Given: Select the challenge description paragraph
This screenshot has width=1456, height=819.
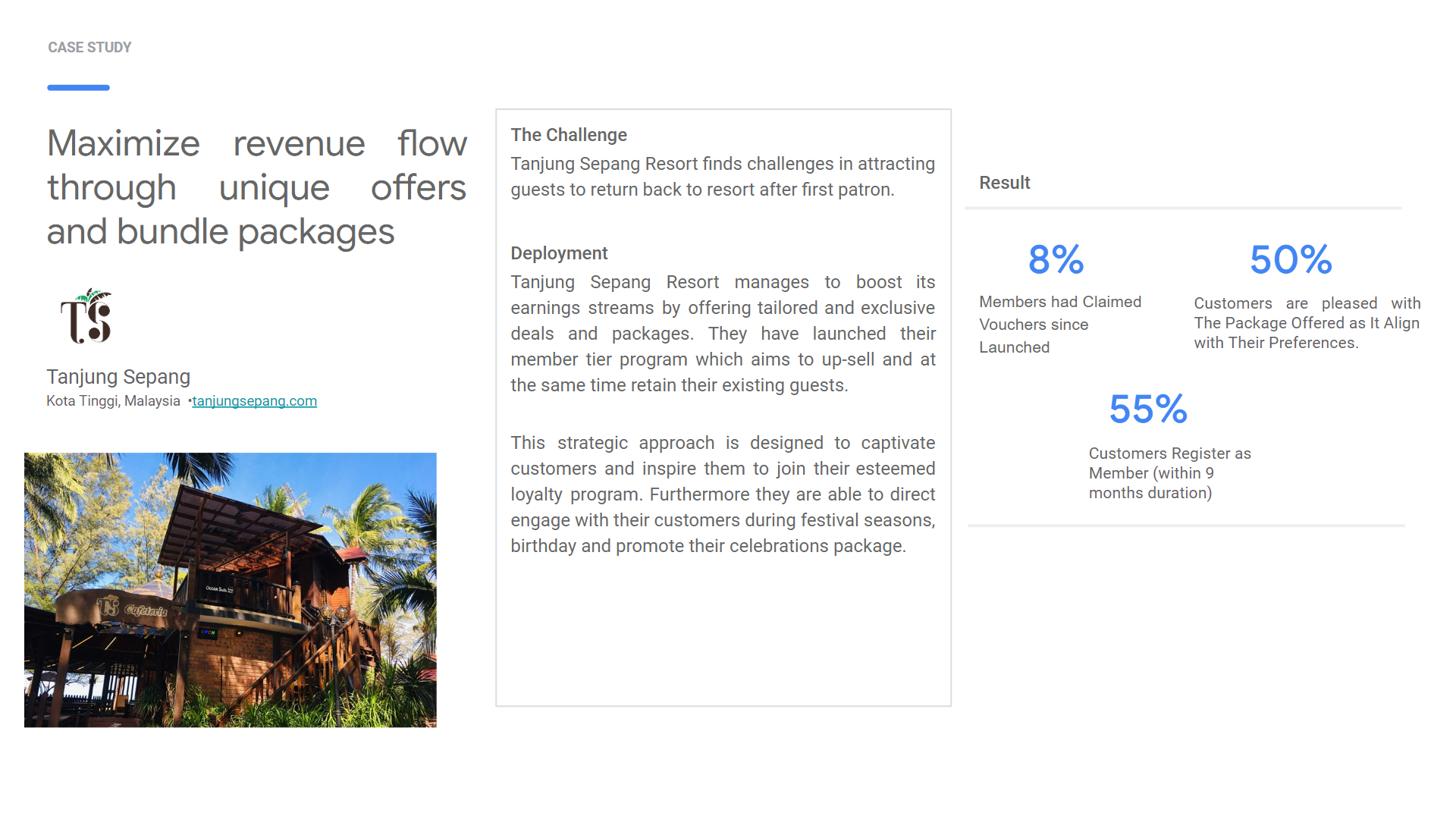Looking at the screenshot, I should 723,177.
